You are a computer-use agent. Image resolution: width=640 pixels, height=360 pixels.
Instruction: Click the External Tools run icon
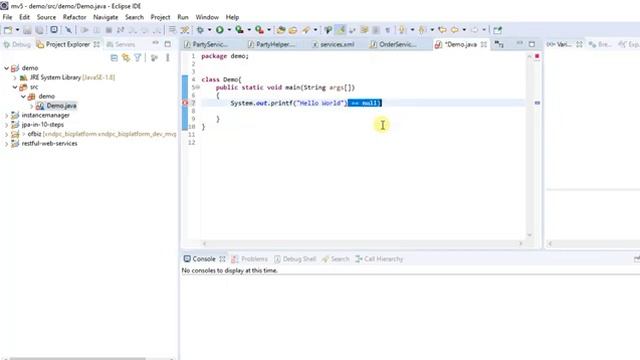pyautogui.click(x=260, y=30)
